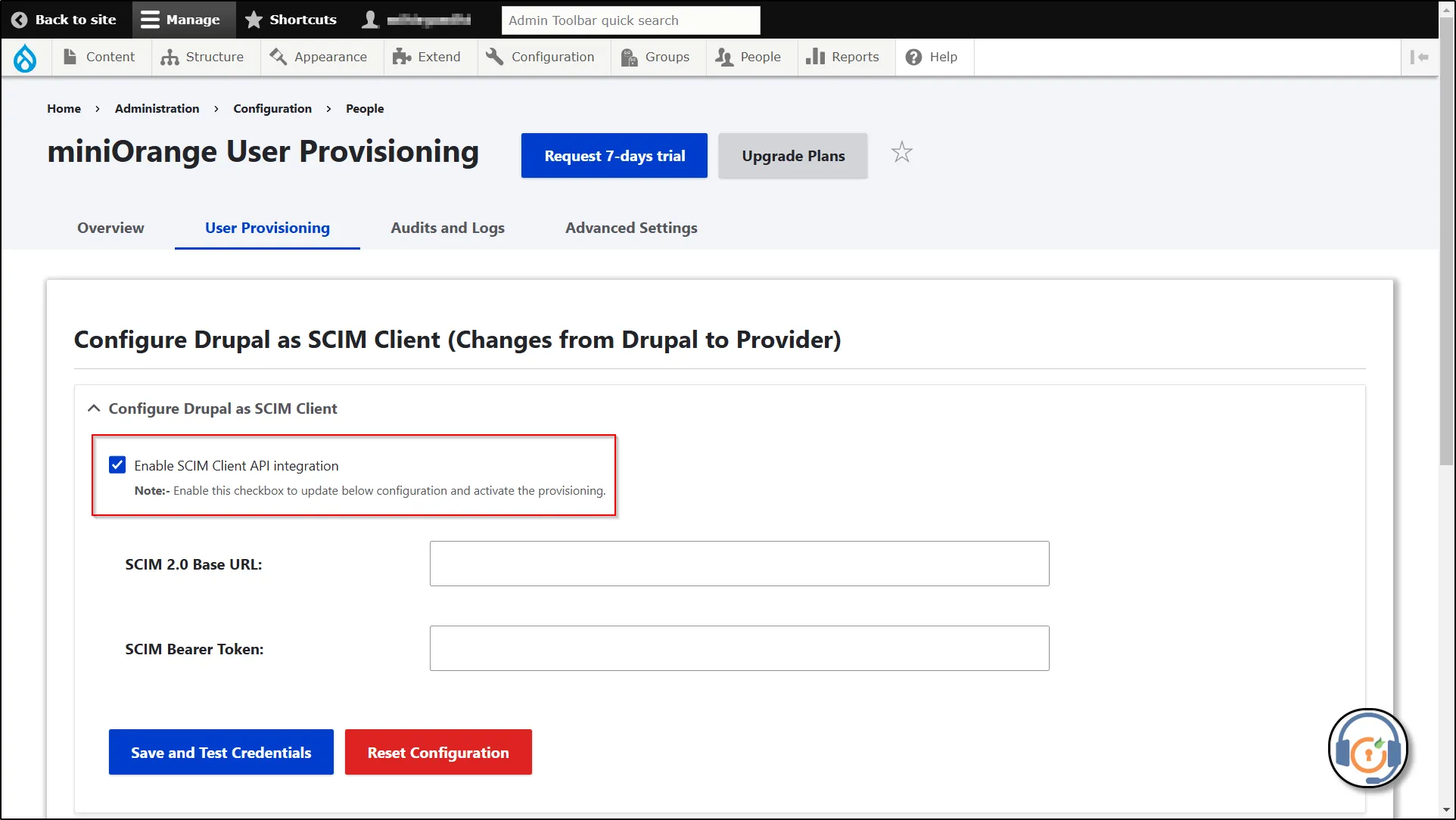
Task: Click the 'Enable SCIM Client API integration' label
Action: click(x=236, y=466)
